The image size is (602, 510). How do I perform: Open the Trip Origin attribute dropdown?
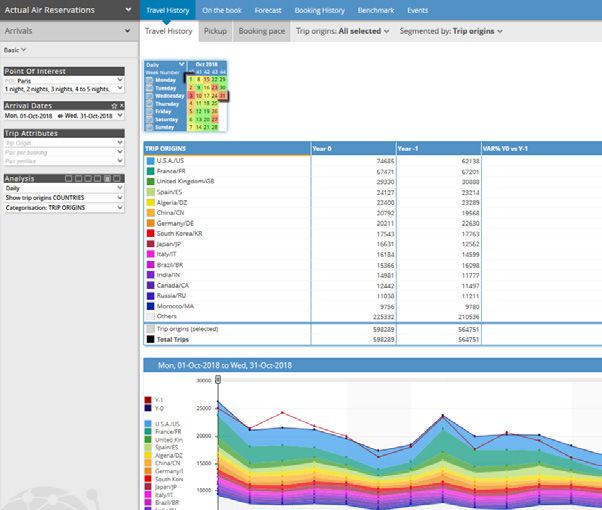coord(64,143)
